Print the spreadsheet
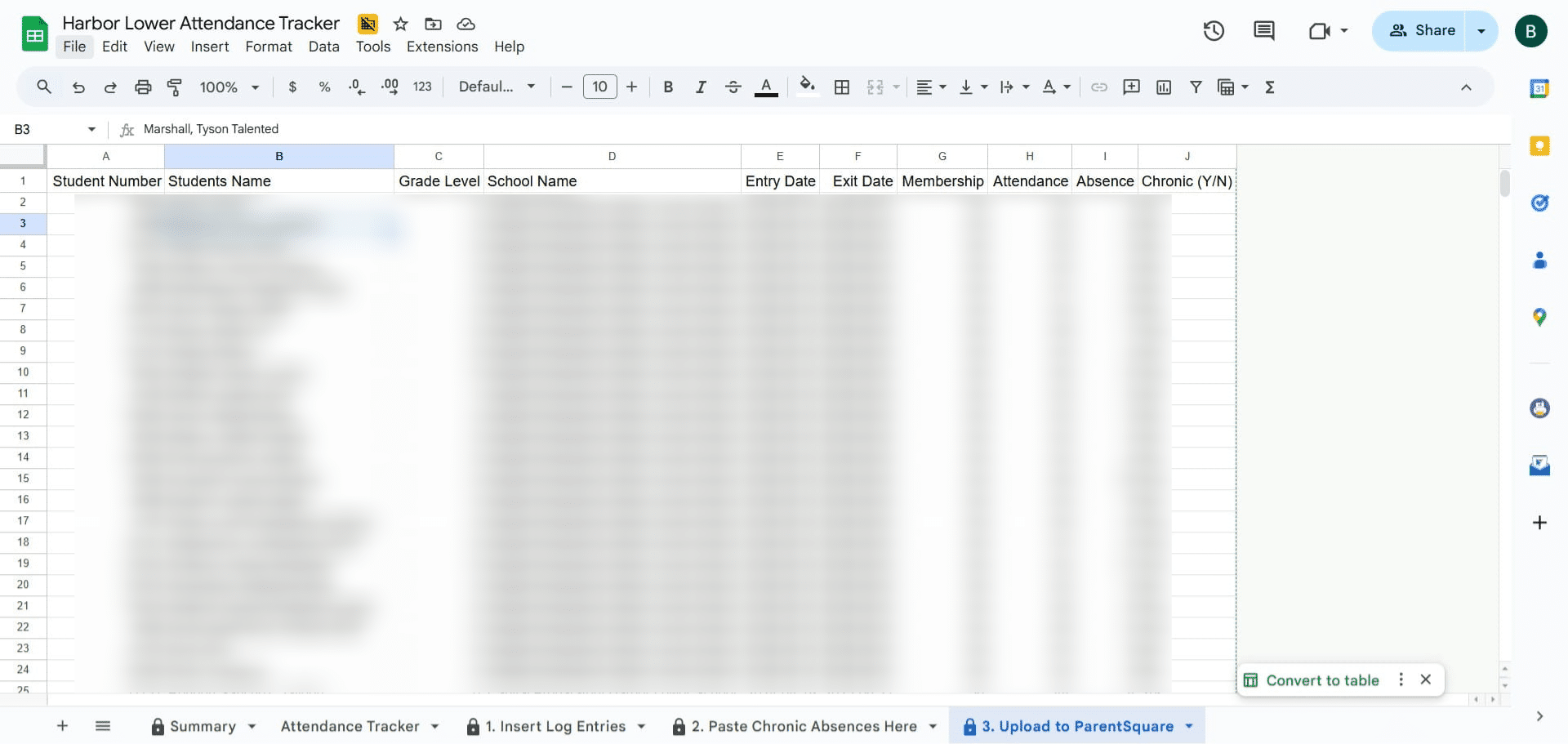1568x744 pixels. [143, 87]
